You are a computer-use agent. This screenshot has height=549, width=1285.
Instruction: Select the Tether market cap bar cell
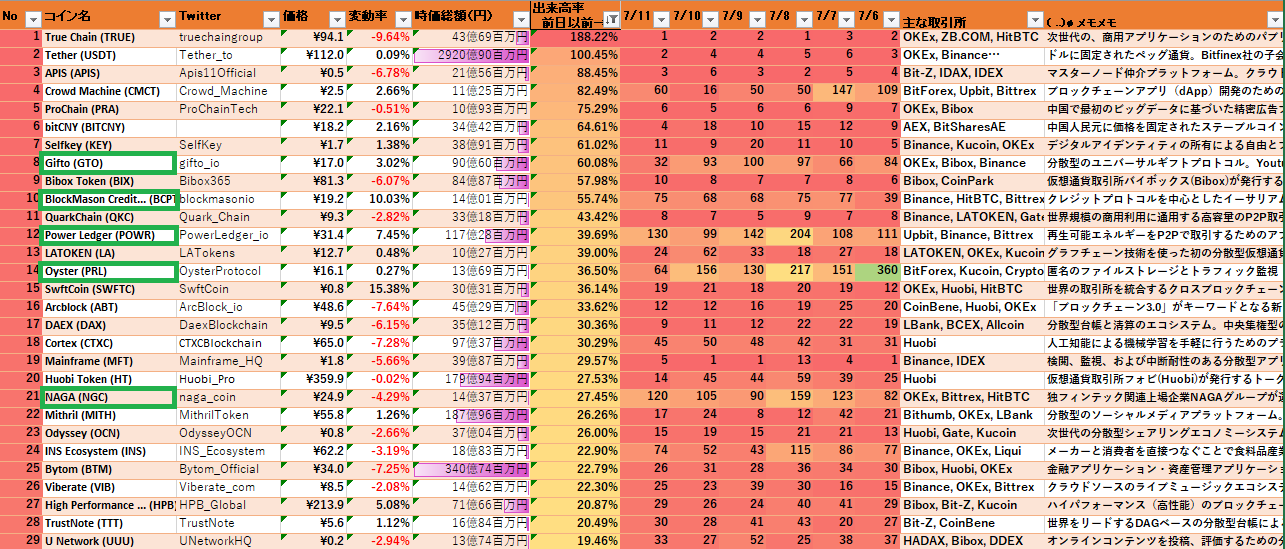[x=470, y=55]
